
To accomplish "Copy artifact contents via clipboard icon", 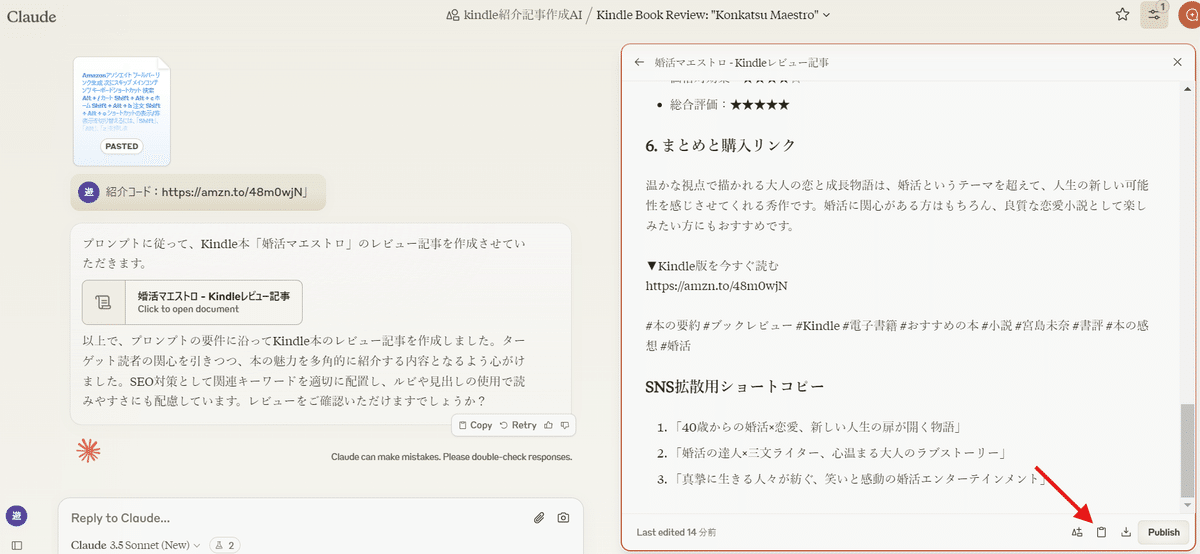I will [x=1101, y=532].
